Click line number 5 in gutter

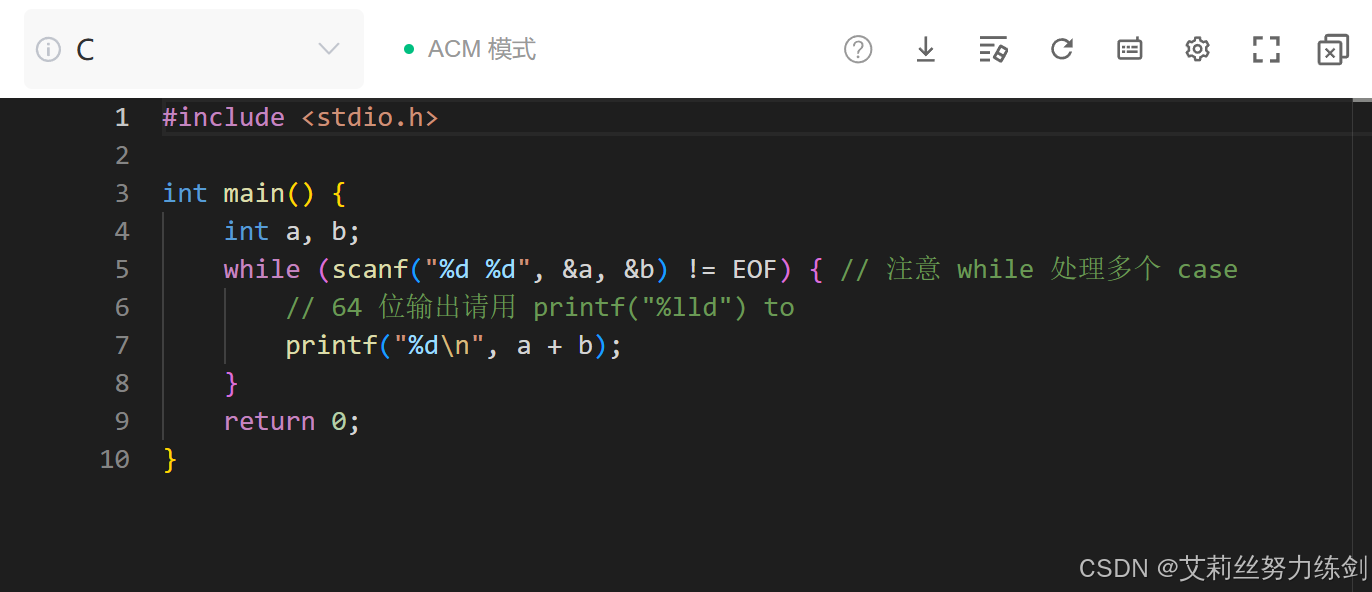(x=122, y=269)
